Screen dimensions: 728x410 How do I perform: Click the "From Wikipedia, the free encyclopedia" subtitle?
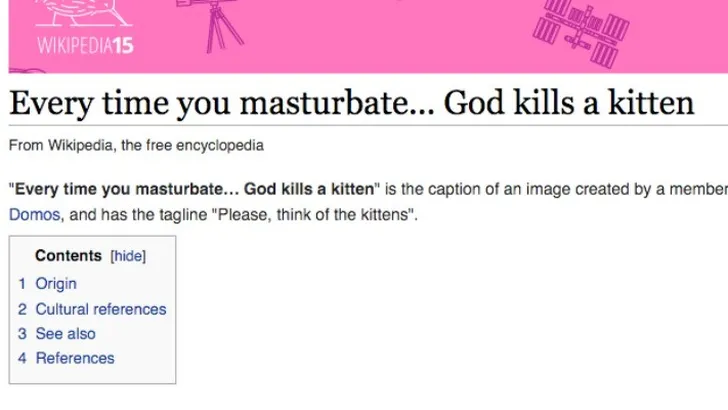pyautogui.click(x=135, y=146)
